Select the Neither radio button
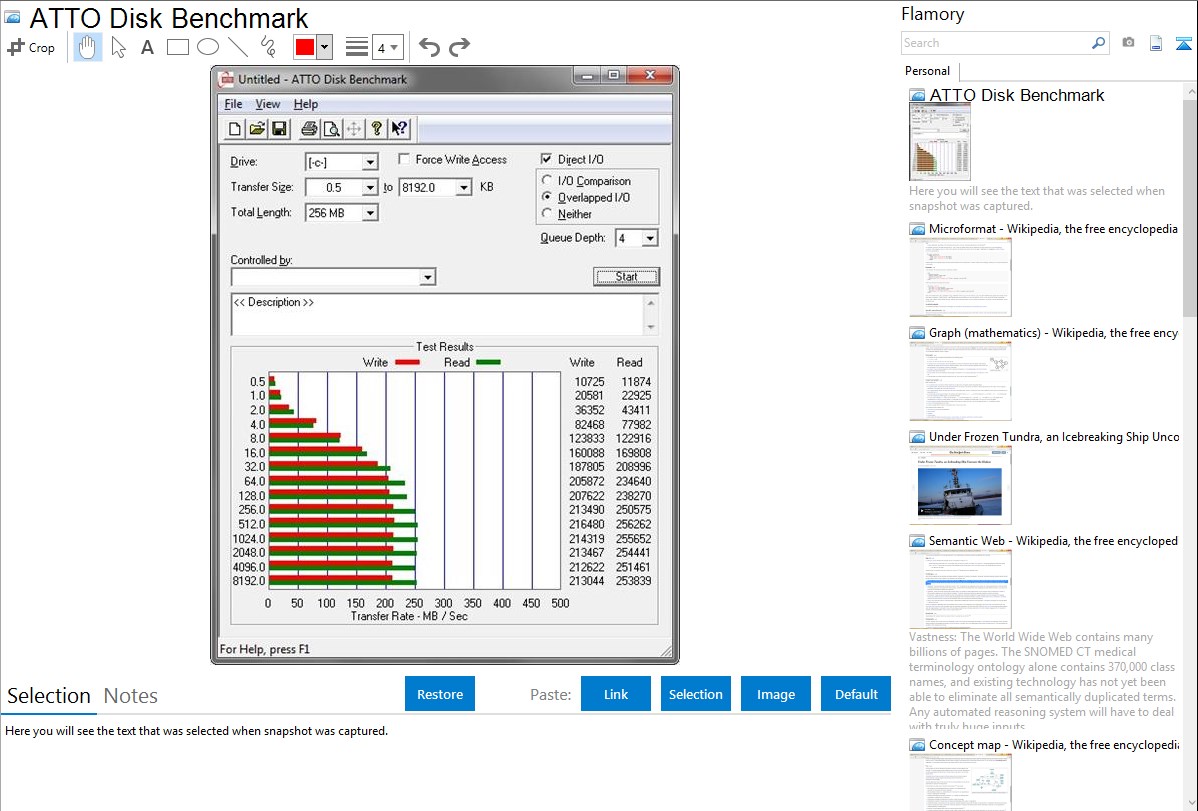 [x=546, y=214]
